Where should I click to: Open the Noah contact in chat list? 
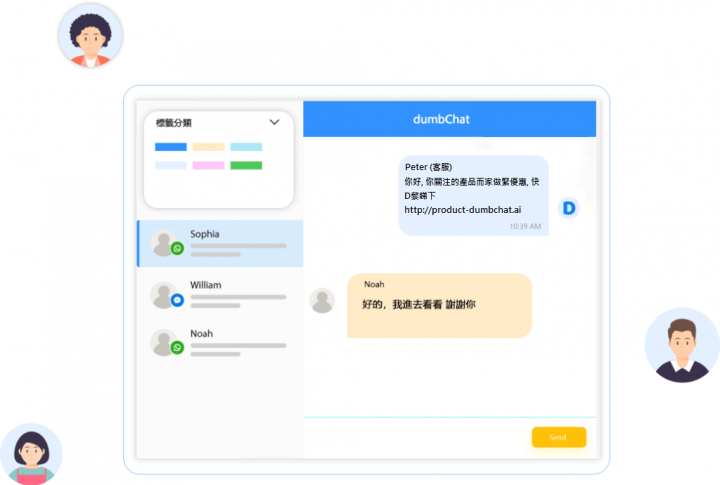[220, 343]
